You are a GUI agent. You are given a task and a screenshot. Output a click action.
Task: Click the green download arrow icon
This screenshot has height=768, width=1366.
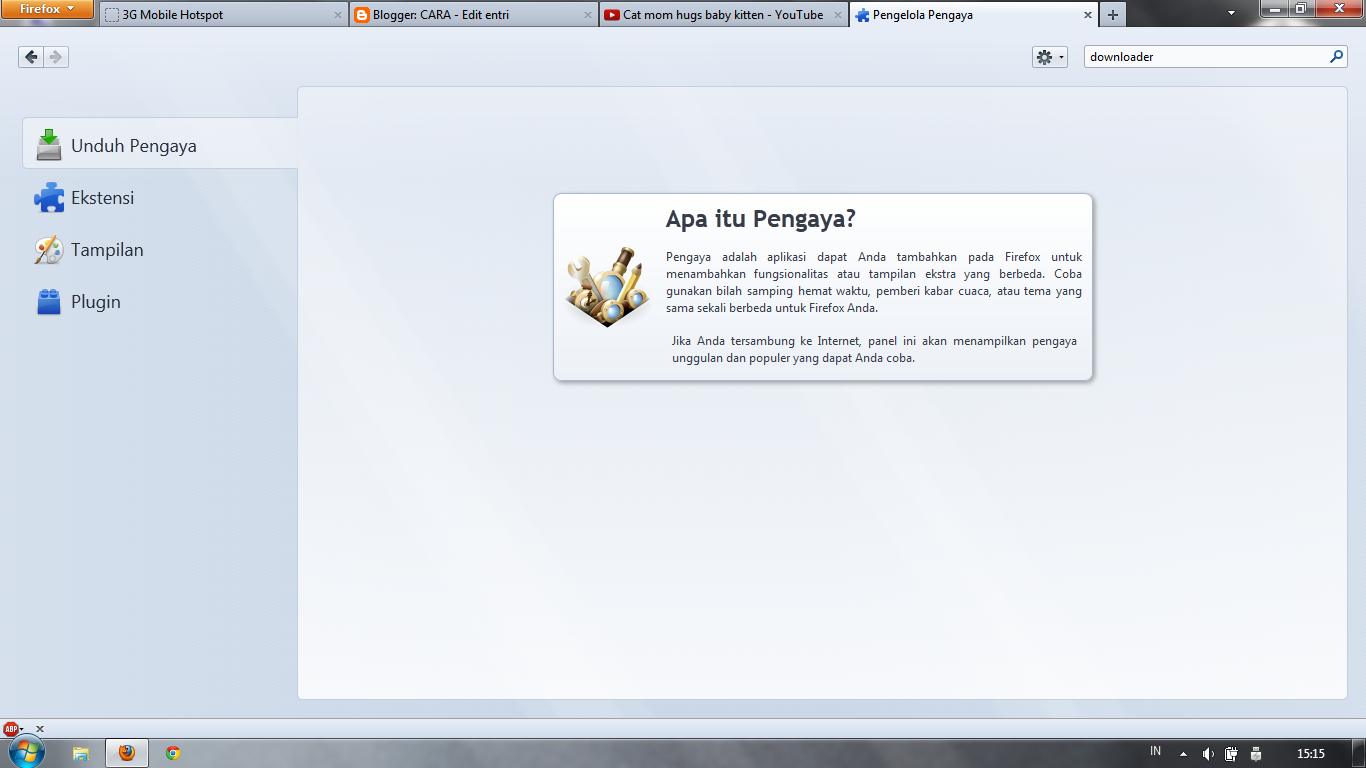pos(49,145)
